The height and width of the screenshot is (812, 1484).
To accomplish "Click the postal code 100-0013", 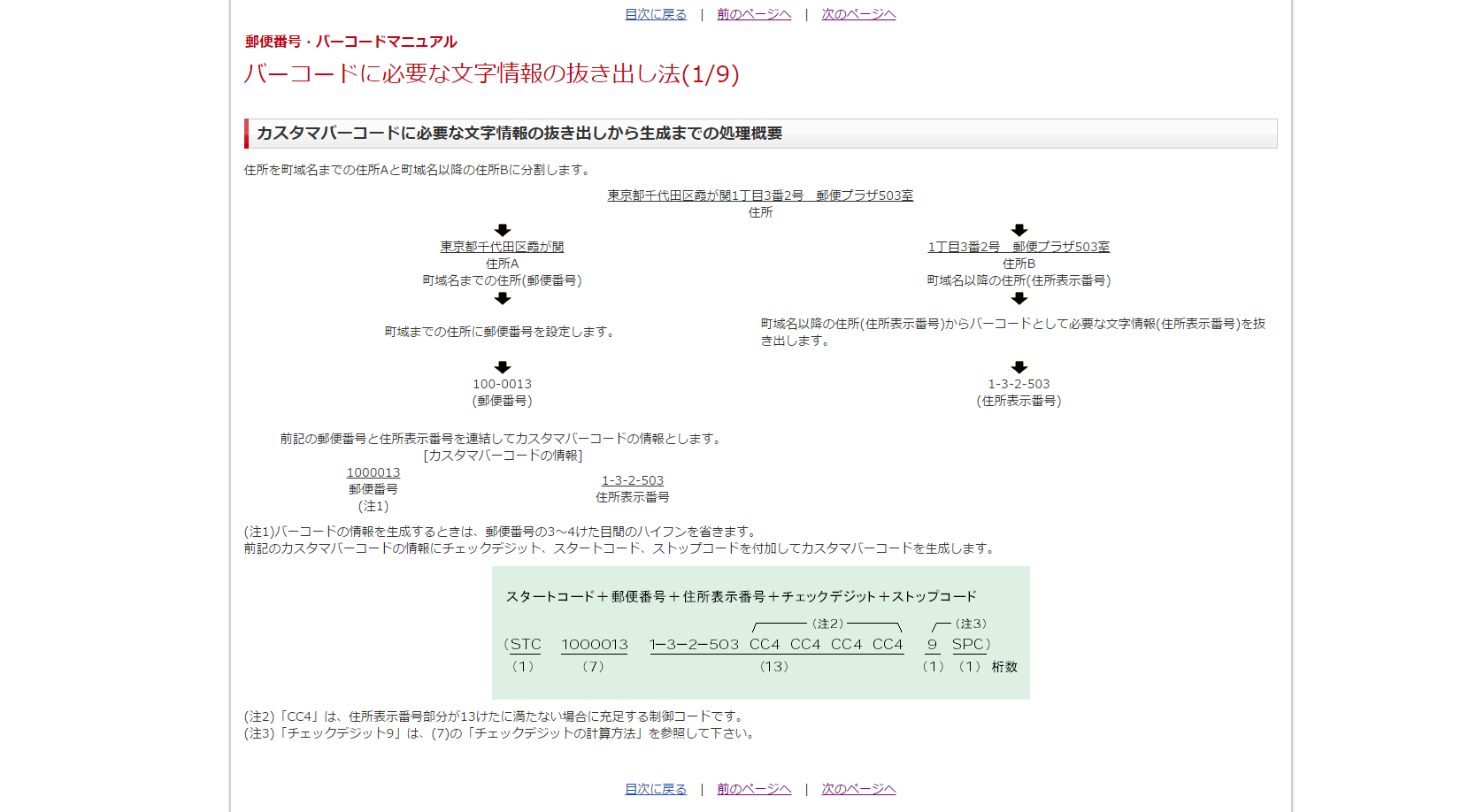I will pyautogui.click(x=502, y=384).
